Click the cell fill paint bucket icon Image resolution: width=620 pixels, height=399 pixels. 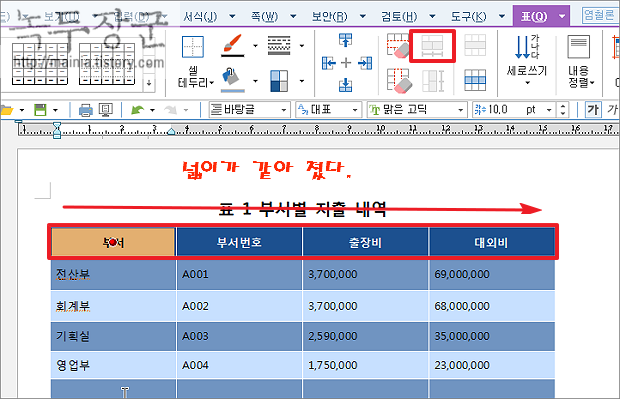point(232,81)
